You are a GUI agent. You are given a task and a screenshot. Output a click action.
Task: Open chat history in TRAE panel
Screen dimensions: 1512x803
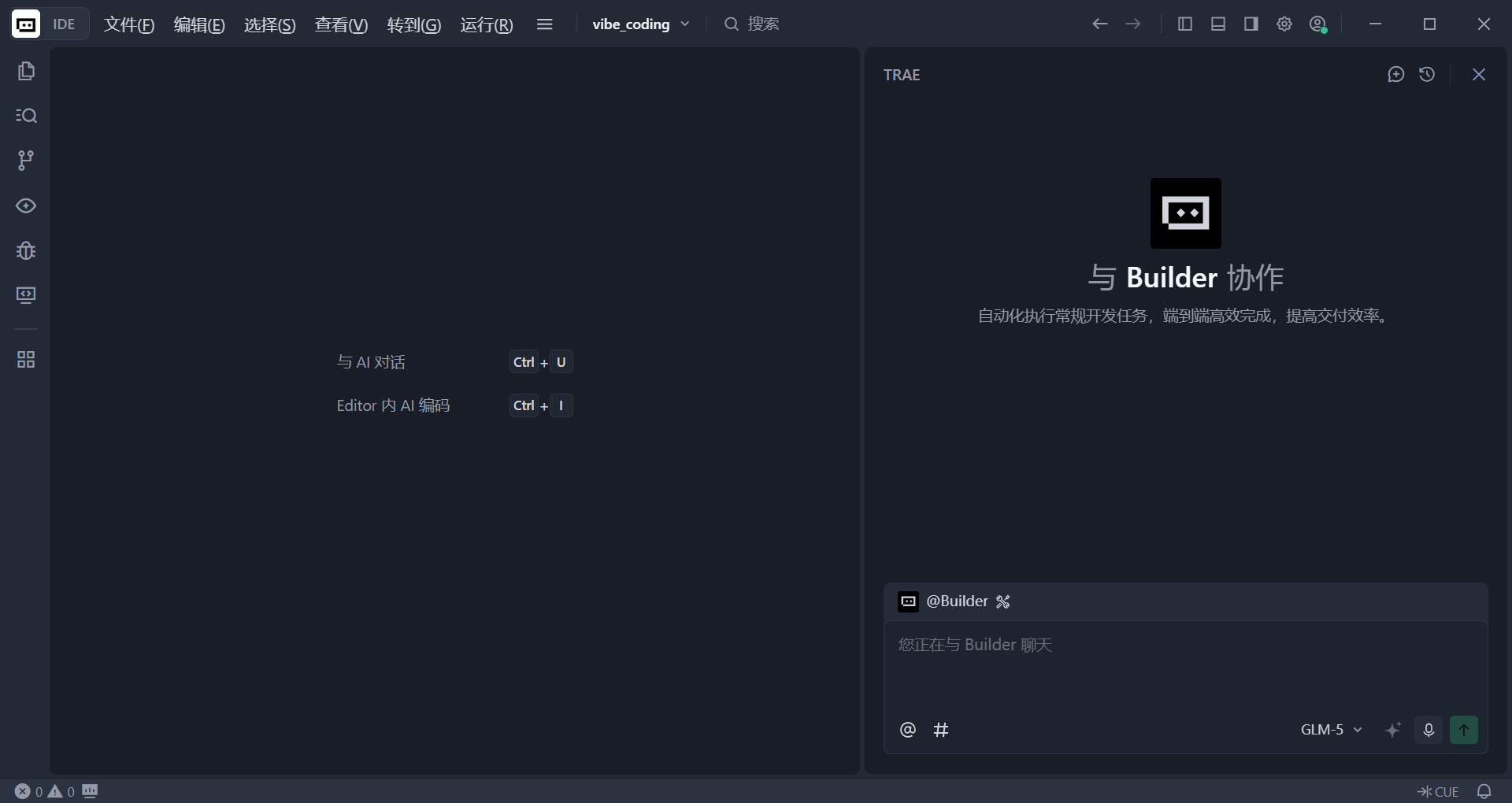1427,74
